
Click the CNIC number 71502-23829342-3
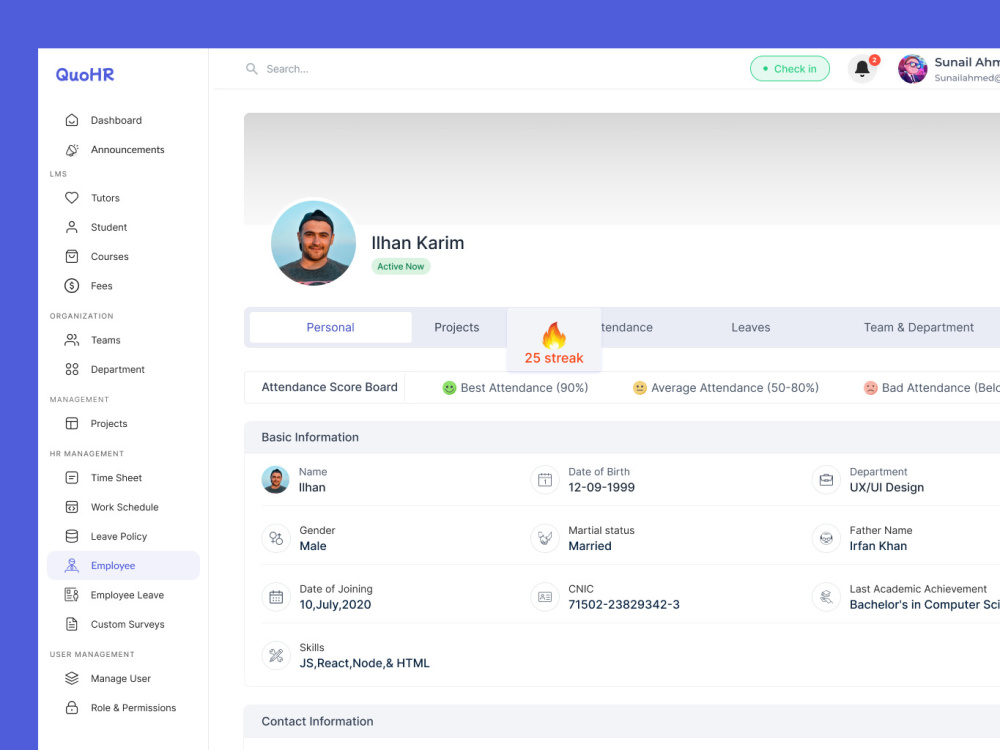pyautogui.click(x=624, y=605)
